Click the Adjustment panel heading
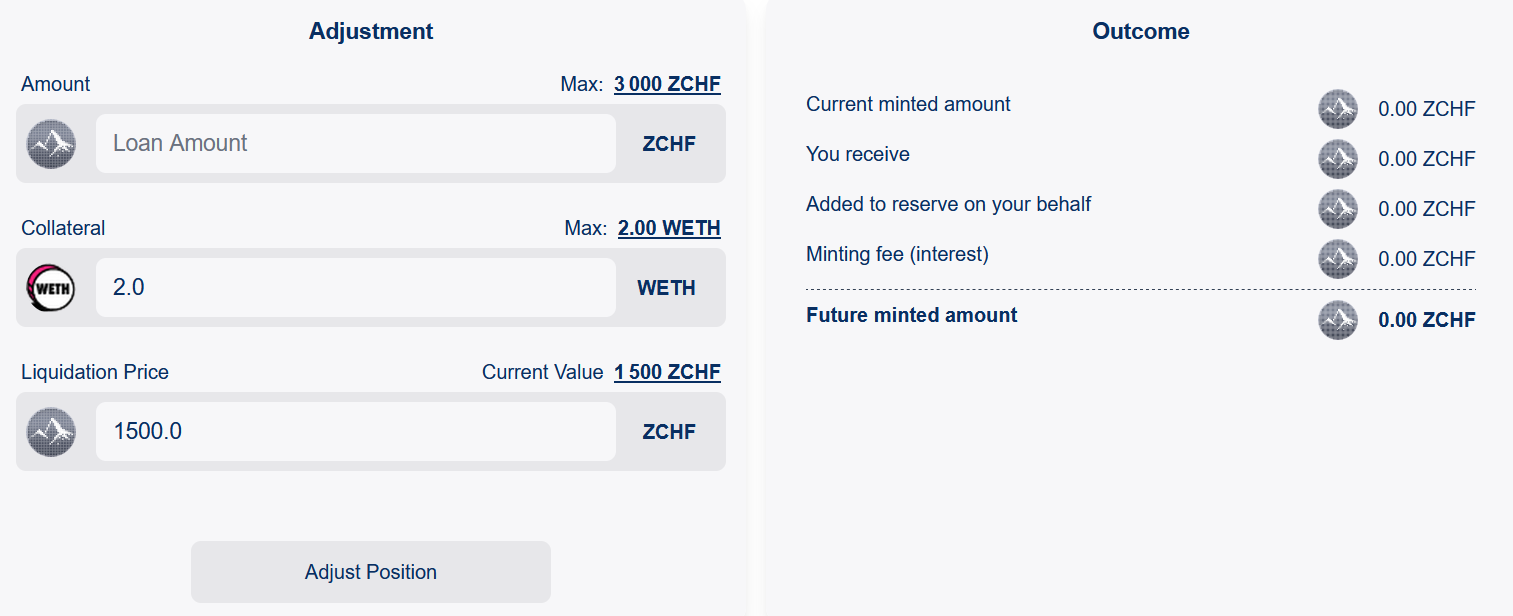This screenshot has height=616, width=1513. pos(371,31)
